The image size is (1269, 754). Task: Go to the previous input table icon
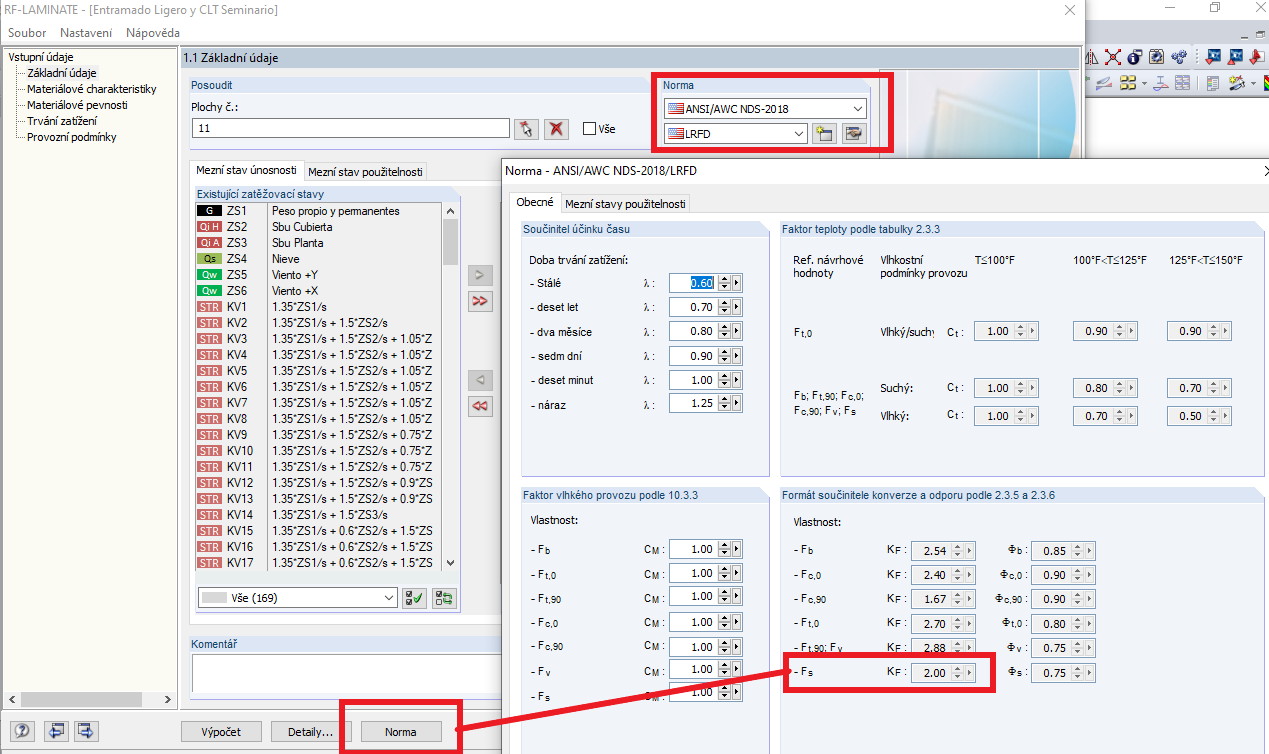coord(55,730)
